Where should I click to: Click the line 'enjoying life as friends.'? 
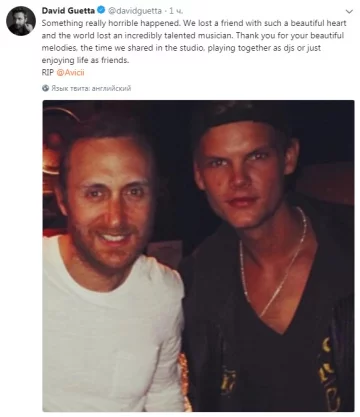[x=85, y=60]
